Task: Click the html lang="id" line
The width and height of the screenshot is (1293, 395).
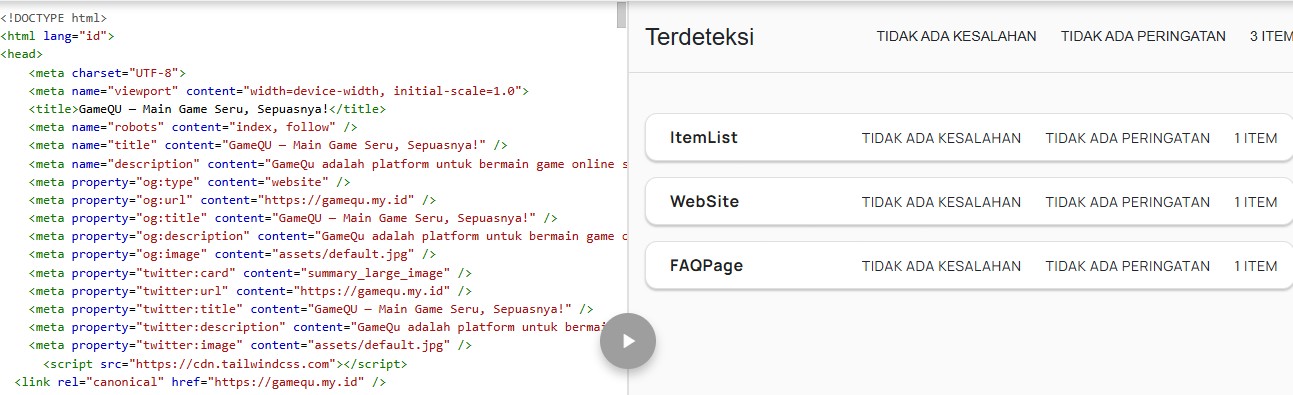Action: point(57,36)
